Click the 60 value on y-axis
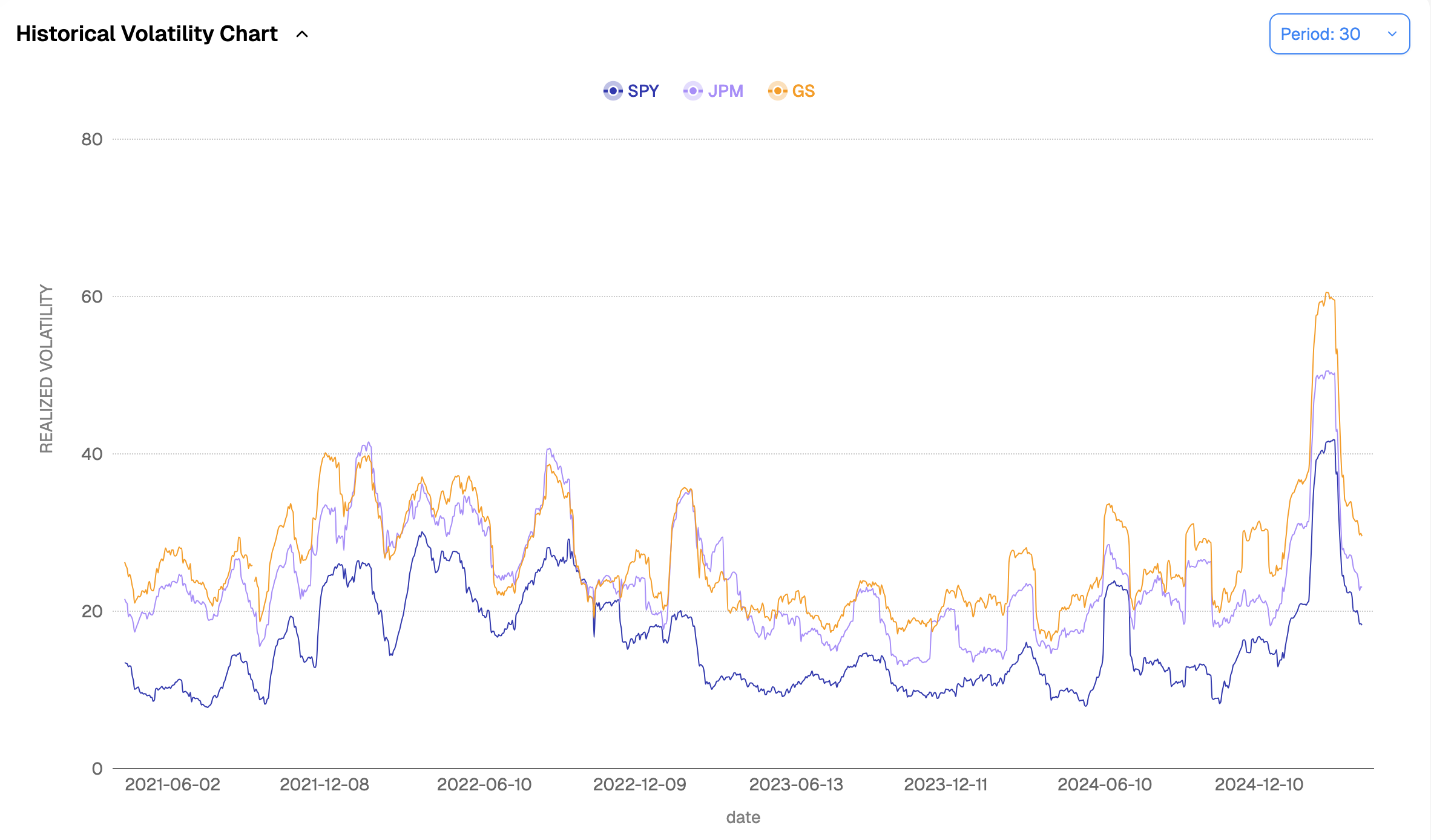This screenshot has height=840, width=1431. pyautogui.click(x=92, y=297)
